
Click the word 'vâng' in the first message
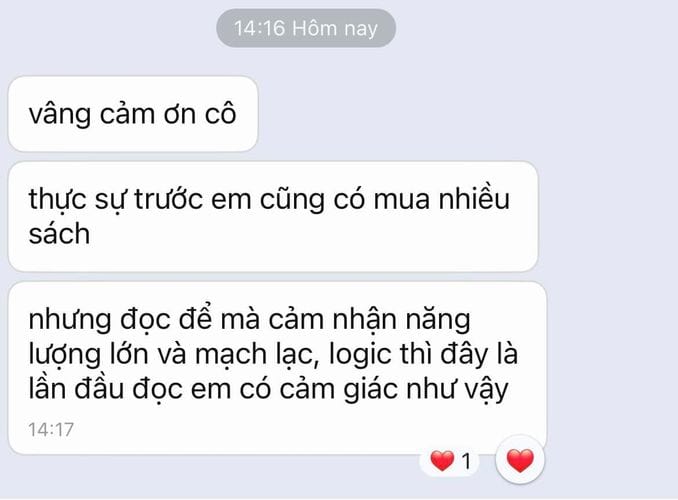[x=60, y=115]
